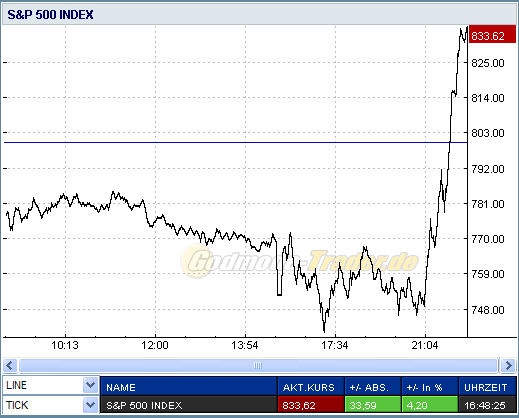Click the 803.00 price axis label
This screenshot has width=519, height=418.
[x=488, y=133]
